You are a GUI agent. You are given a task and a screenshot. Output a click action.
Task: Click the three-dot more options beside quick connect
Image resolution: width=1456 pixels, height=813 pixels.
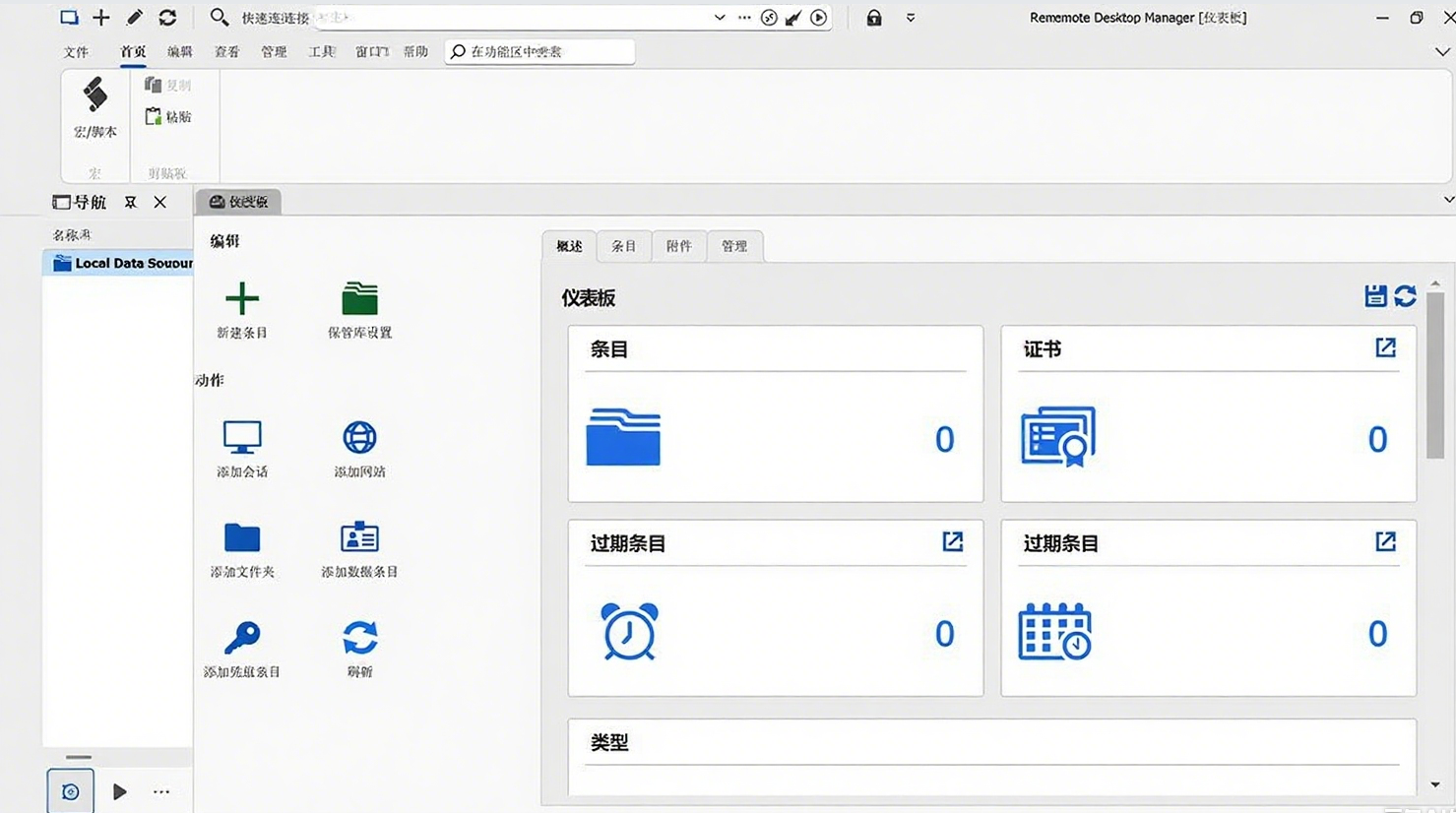[744, 18]
